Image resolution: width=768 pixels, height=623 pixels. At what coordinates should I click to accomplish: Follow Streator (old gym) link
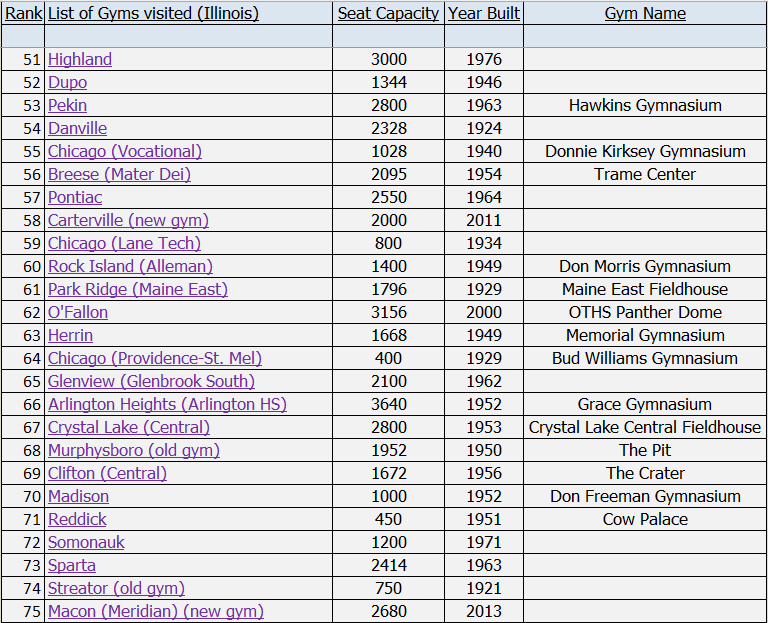click(116, 589)
